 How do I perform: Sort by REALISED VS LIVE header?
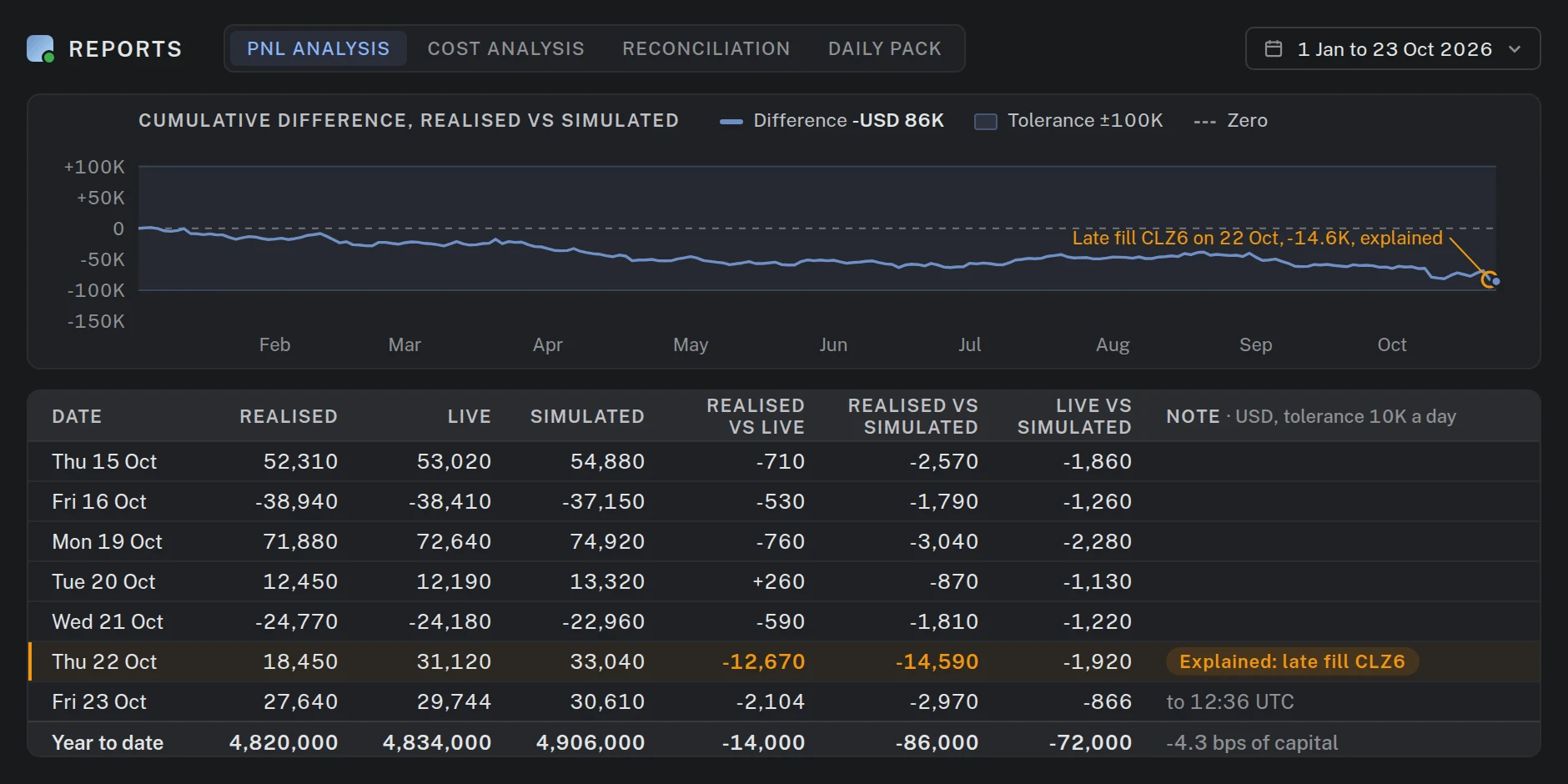point(756,416)
